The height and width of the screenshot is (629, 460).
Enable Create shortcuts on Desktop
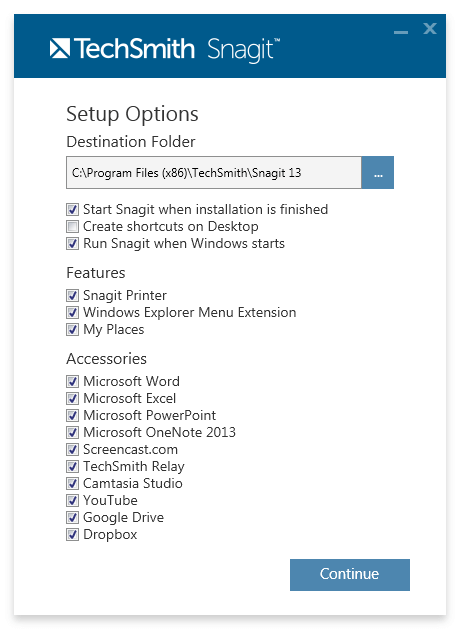pyautogui.click(x=73, y=227)
